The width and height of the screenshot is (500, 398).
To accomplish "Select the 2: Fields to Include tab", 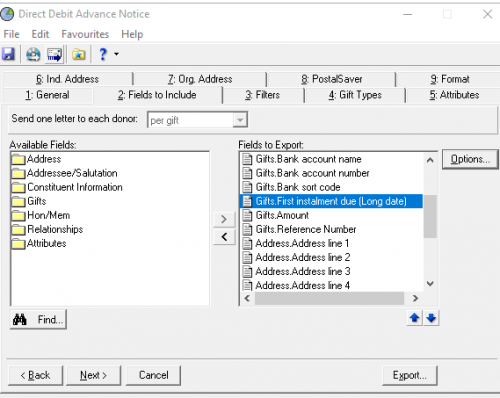I will click(x=157, y=95).
